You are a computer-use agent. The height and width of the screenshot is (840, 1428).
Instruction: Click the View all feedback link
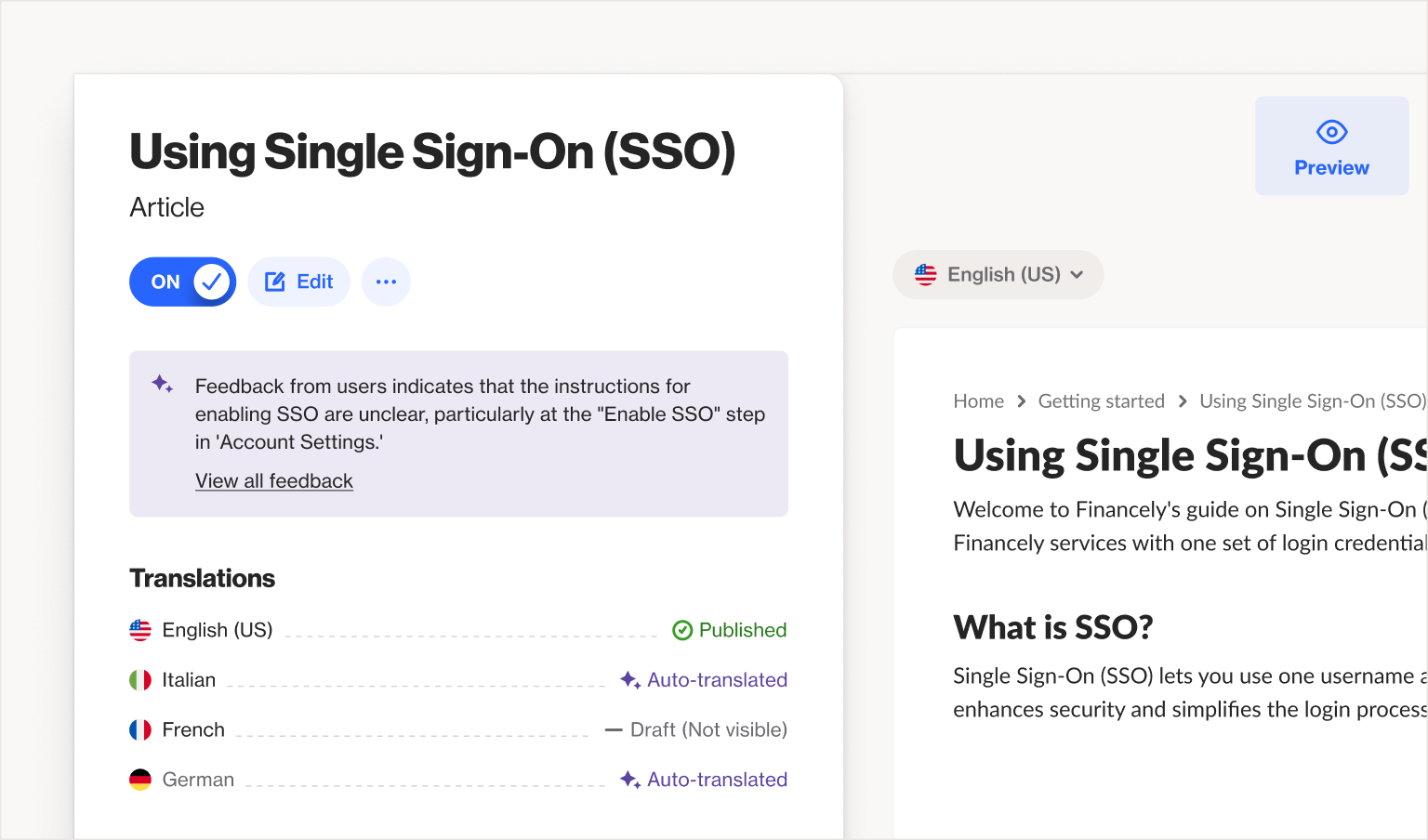click(274, 481)
